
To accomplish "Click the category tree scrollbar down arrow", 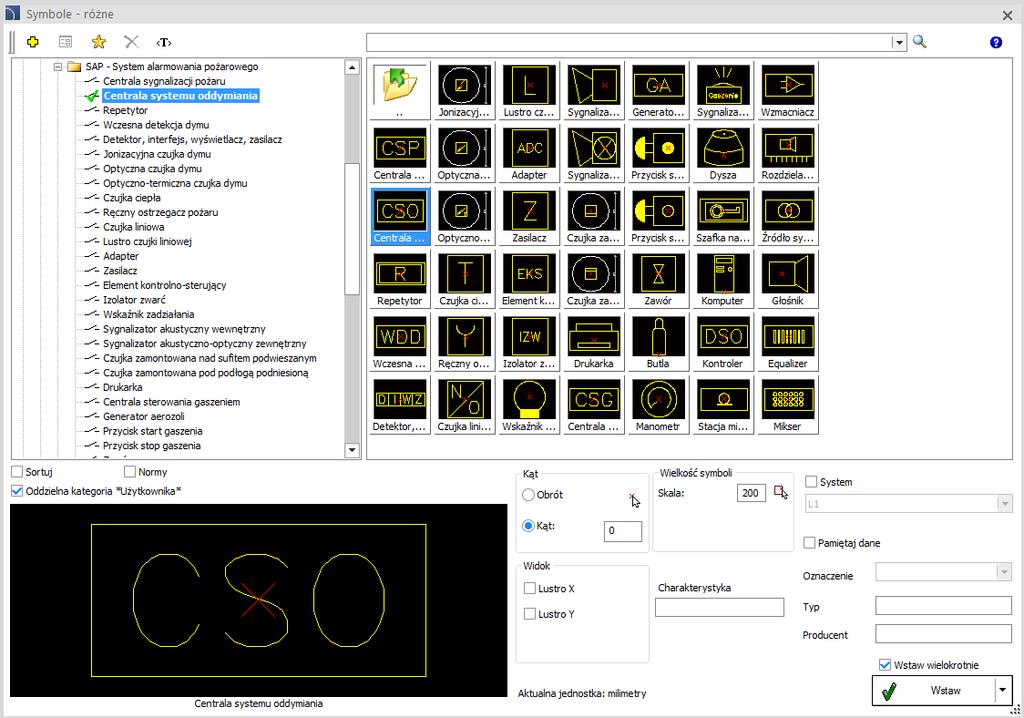I will click(x=352, y=449).
